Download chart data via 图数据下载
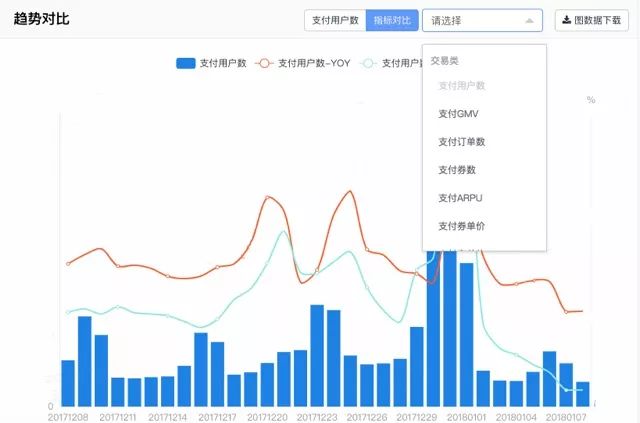 click(592, 20)
